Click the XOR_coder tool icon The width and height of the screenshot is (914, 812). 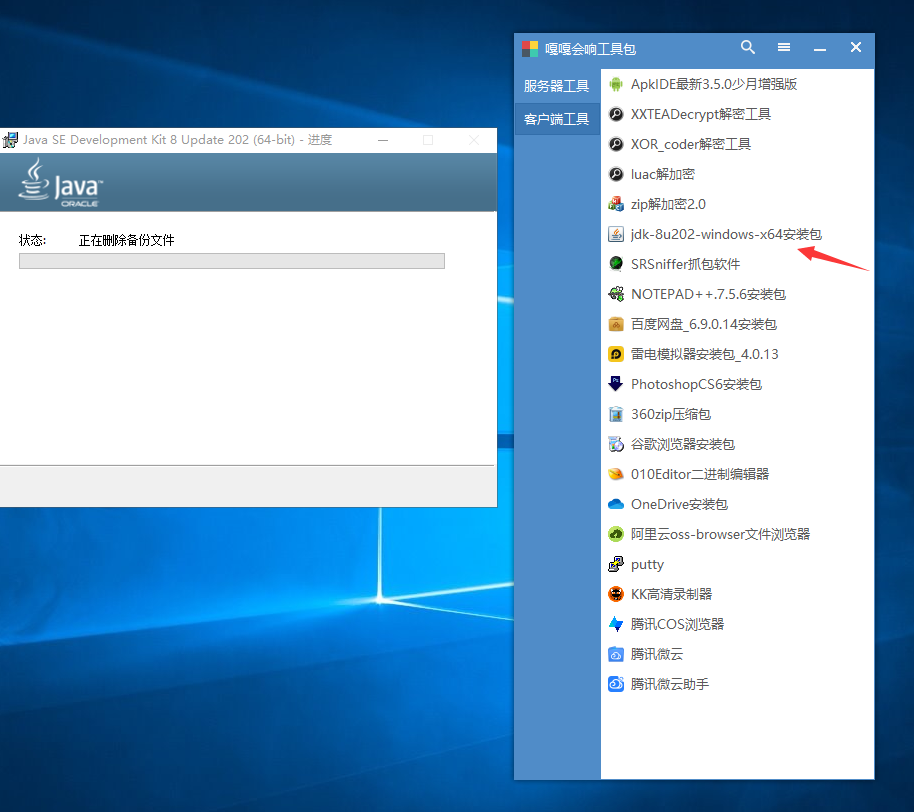(616, 144)
